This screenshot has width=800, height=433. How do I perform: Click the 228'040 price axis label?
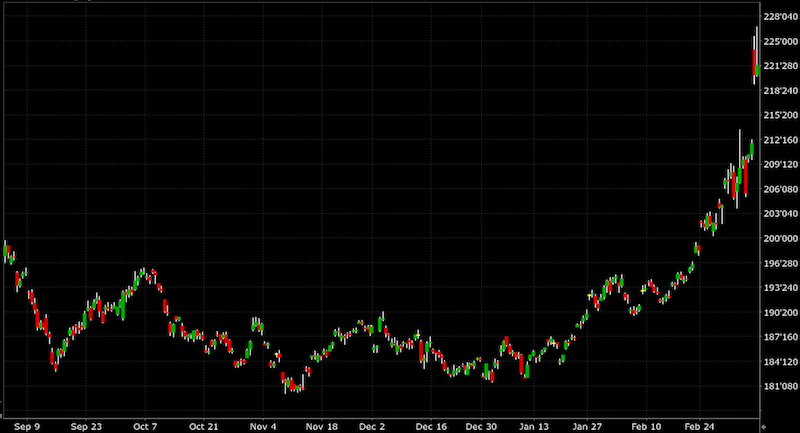[780, 17]
